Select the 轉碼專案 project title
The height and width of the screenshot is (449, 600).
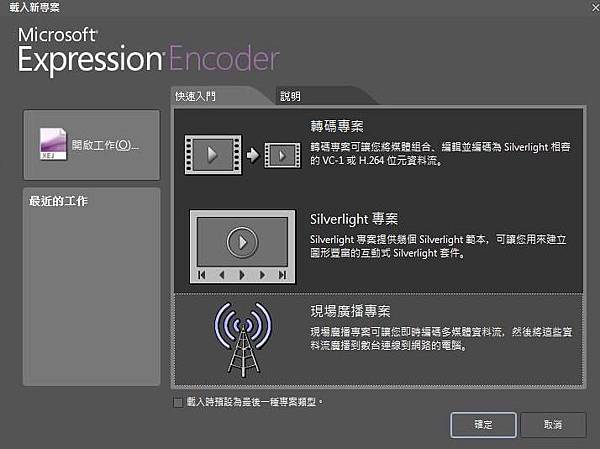337,126
